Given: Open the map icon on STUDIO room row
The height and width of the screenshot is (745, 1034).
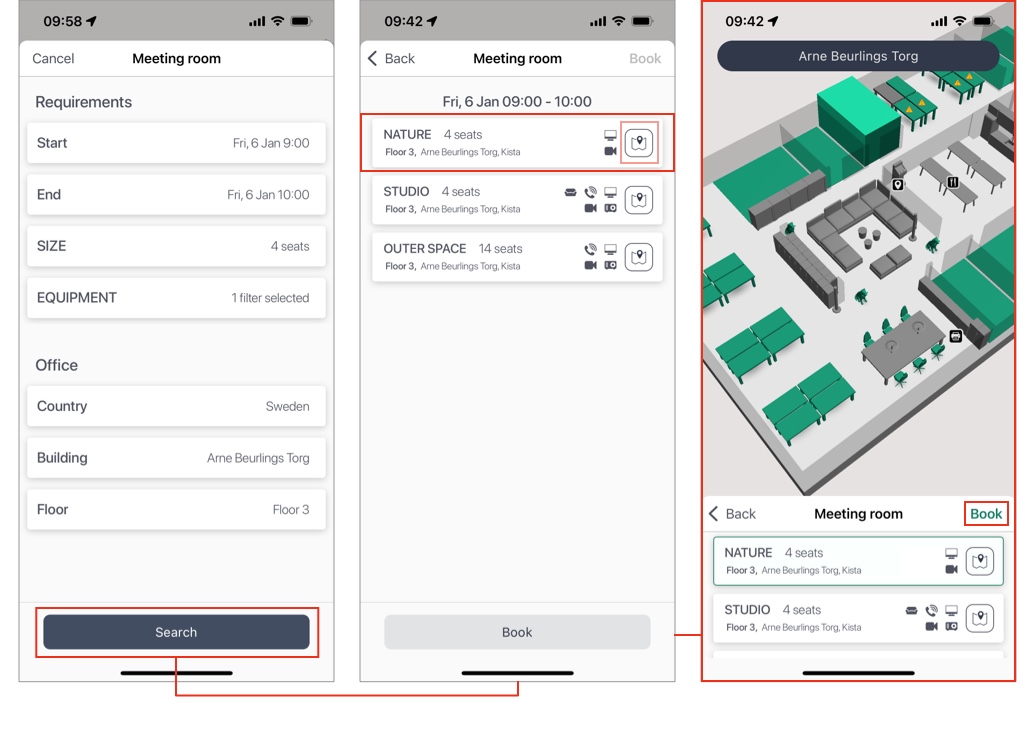Looking at the screenshot, I should pos(639,200).
